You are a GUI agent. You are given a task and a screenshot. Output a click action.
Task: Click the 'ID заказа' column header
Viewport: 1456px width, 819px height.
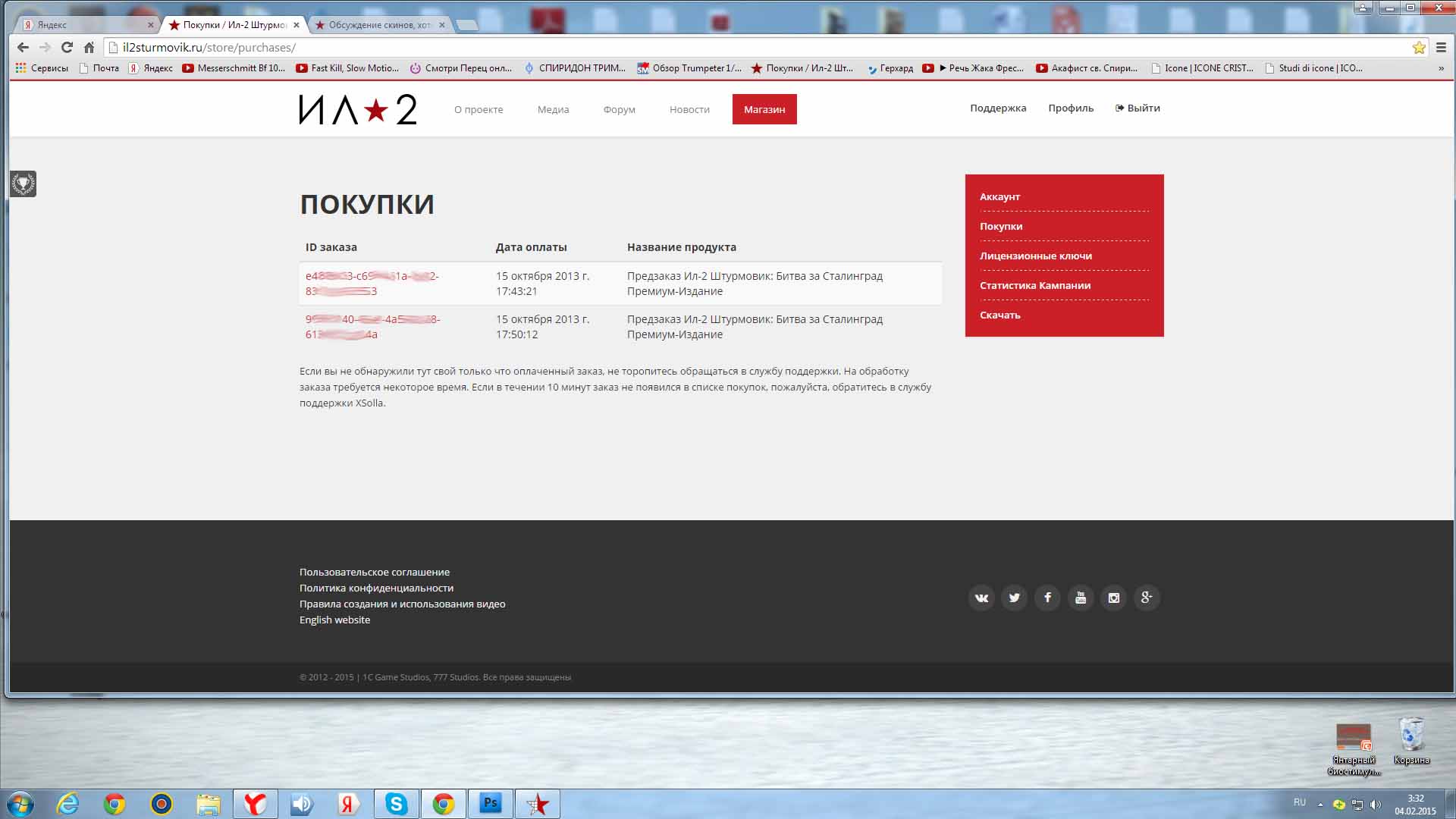331,247
